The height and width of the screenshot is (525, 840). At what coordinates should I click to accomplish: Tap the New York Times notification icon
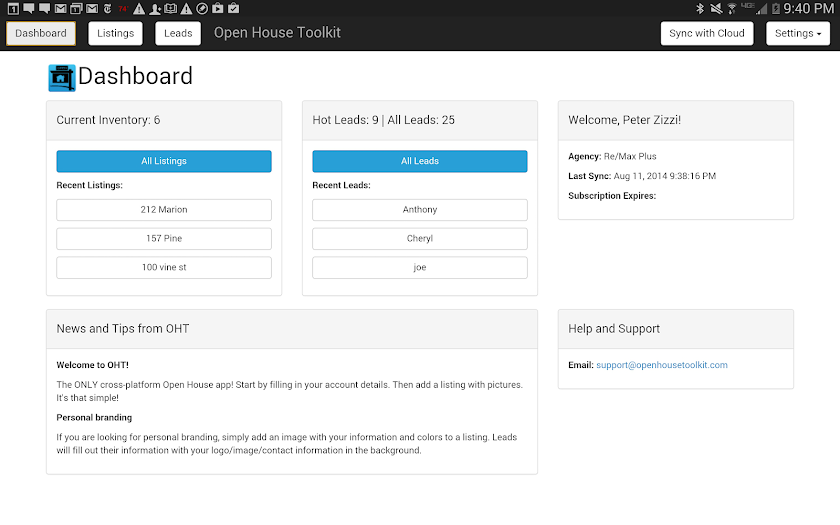pyautogui.click(x=107, y=9)
